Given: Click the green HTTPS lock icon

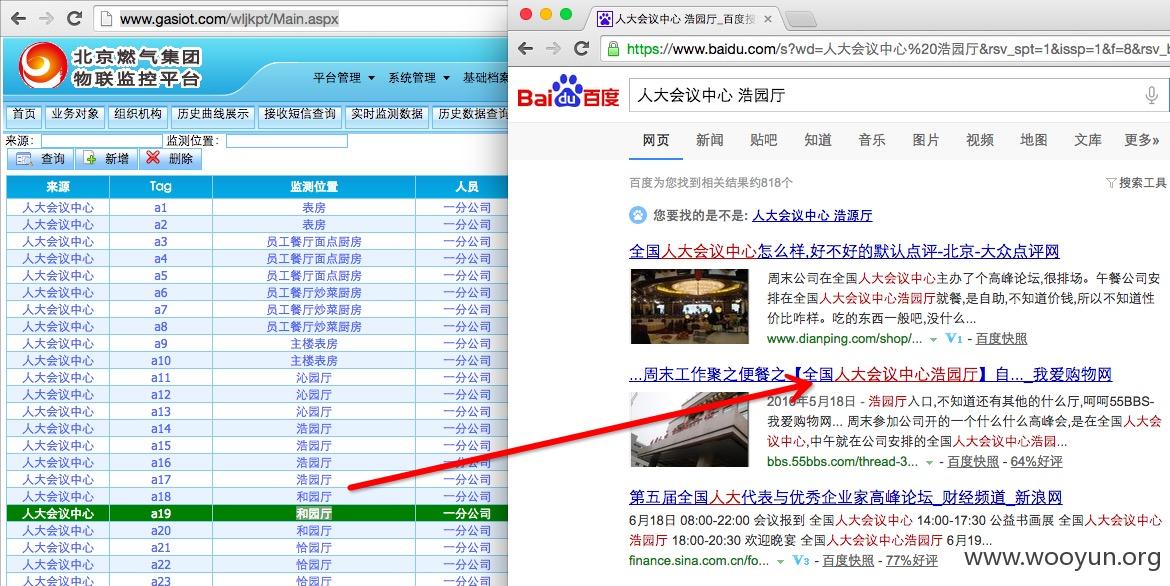Looking at the screenshot, I should pos(613,49).
